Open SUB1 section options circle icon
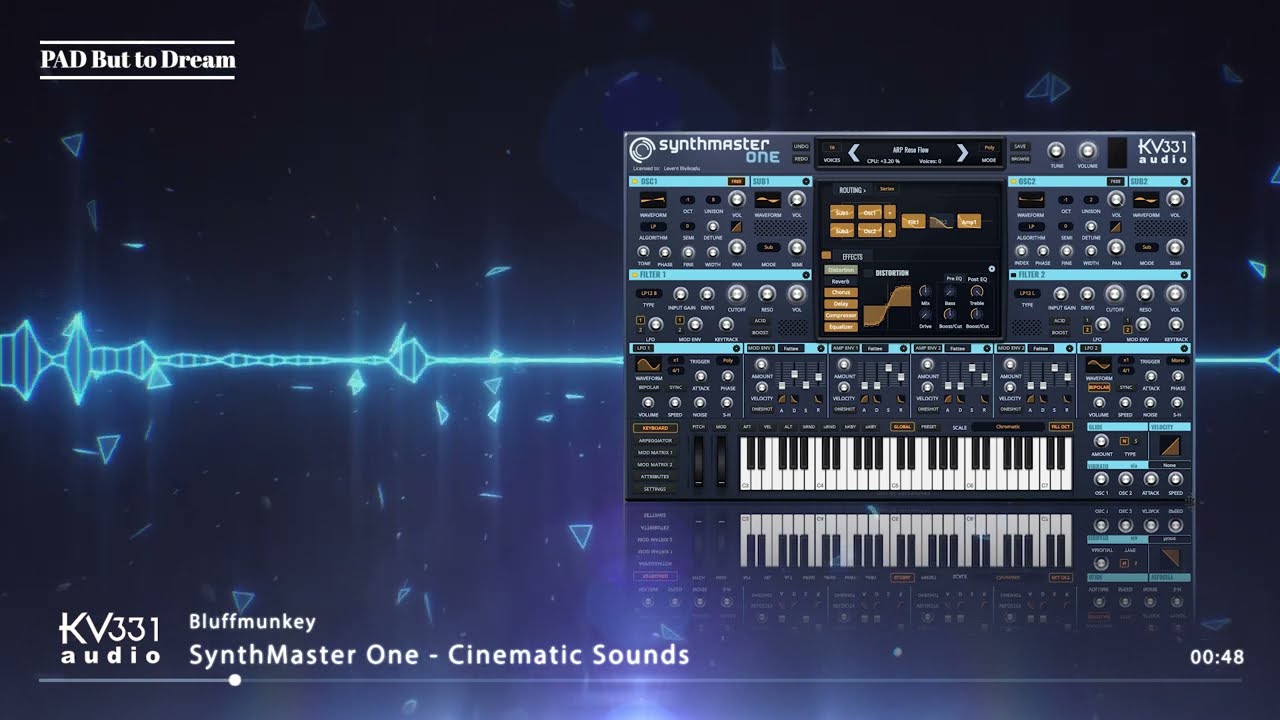 click(806, 181)
